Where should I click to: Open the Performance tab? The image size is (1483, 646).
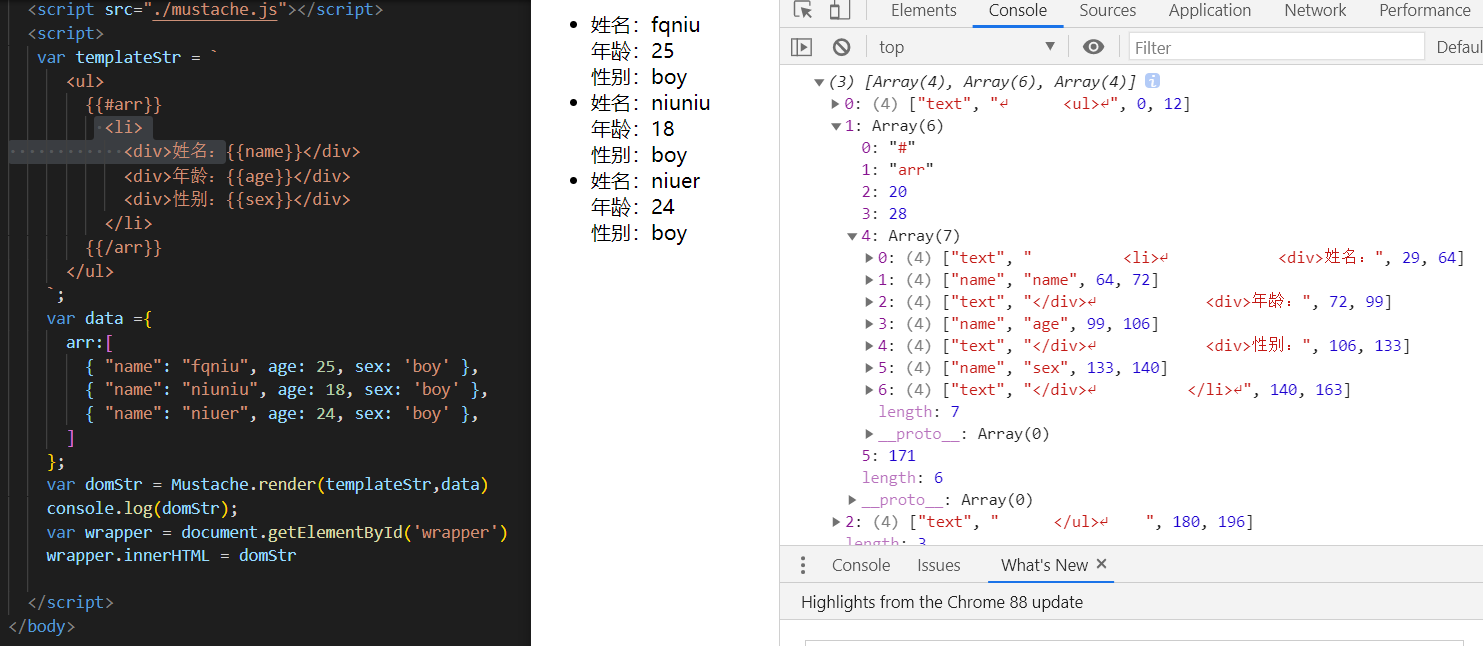pos(1424,10)
